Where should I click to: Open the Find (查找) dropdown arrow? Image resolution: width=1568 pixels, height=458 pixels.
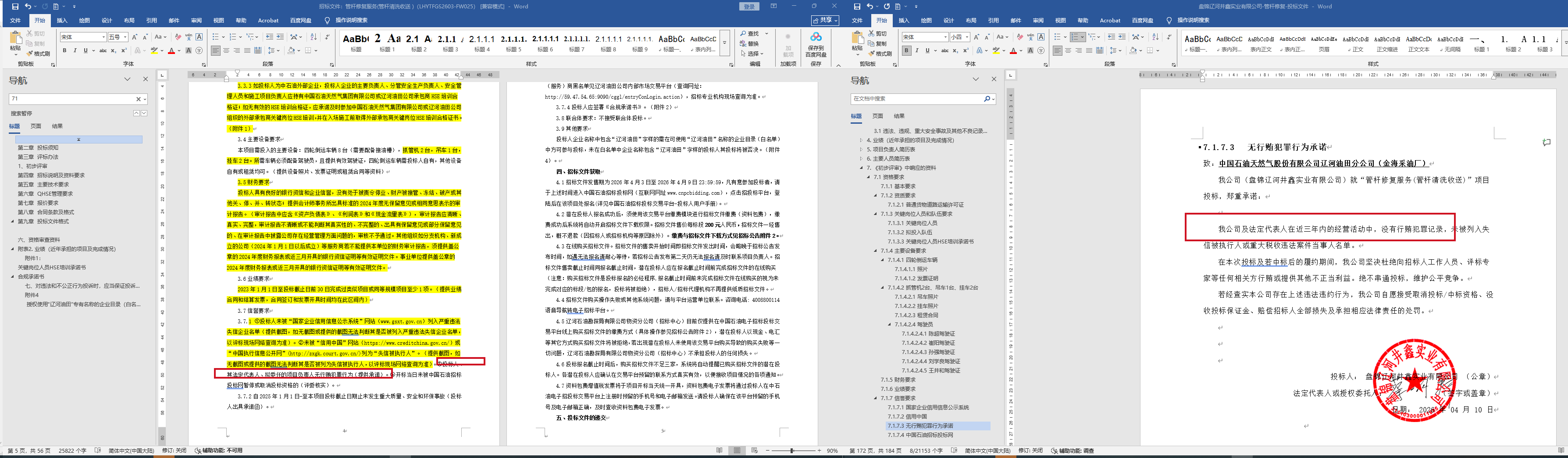766,33
